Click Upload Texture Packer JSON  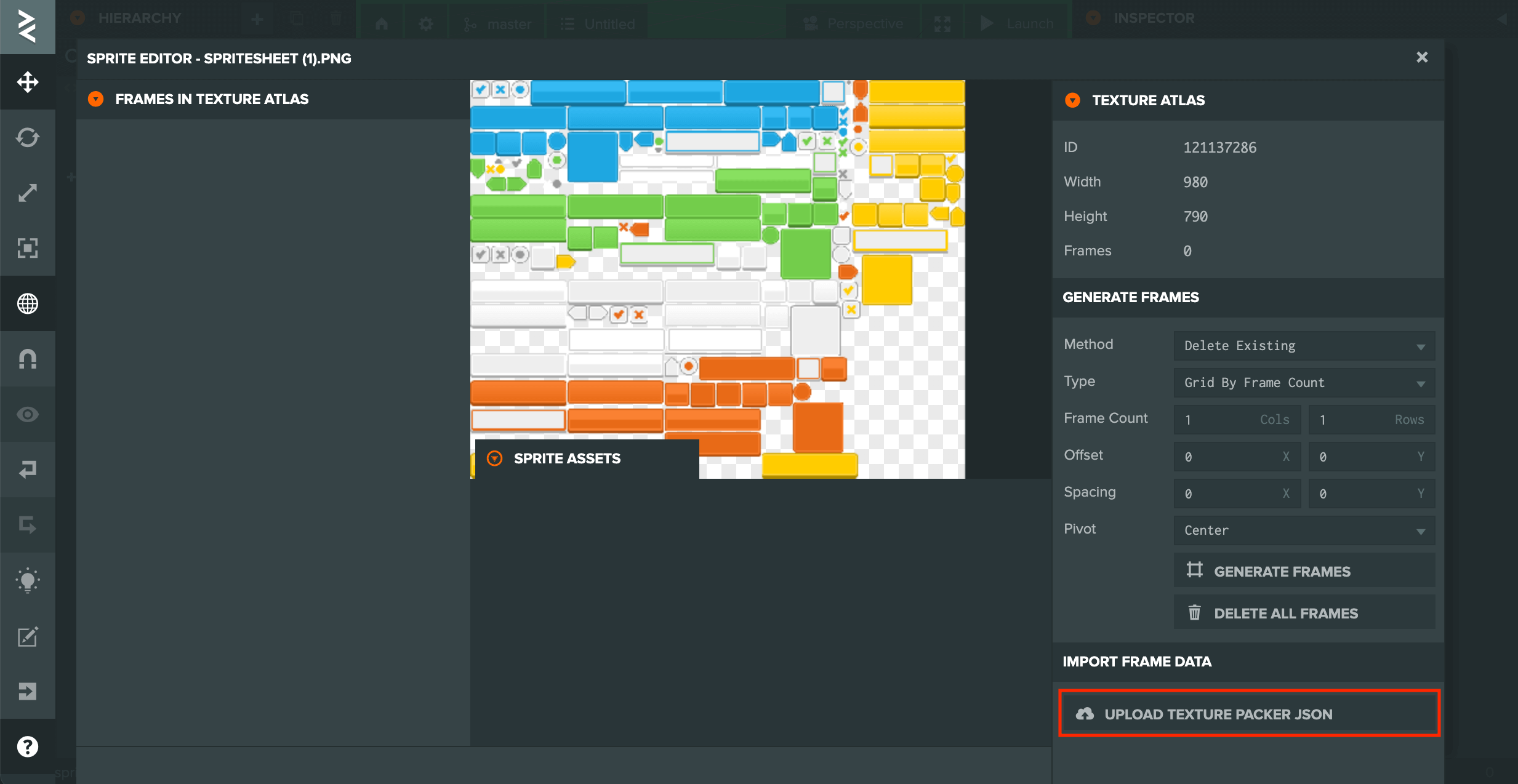point(1249,714)
